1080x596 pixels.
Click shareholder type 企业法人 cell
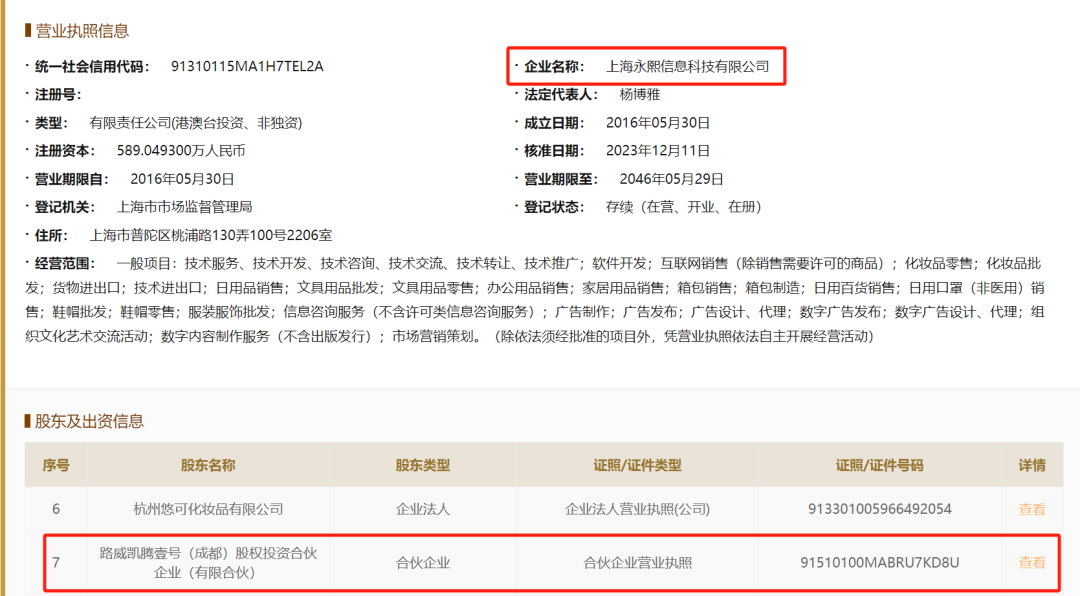423,509
